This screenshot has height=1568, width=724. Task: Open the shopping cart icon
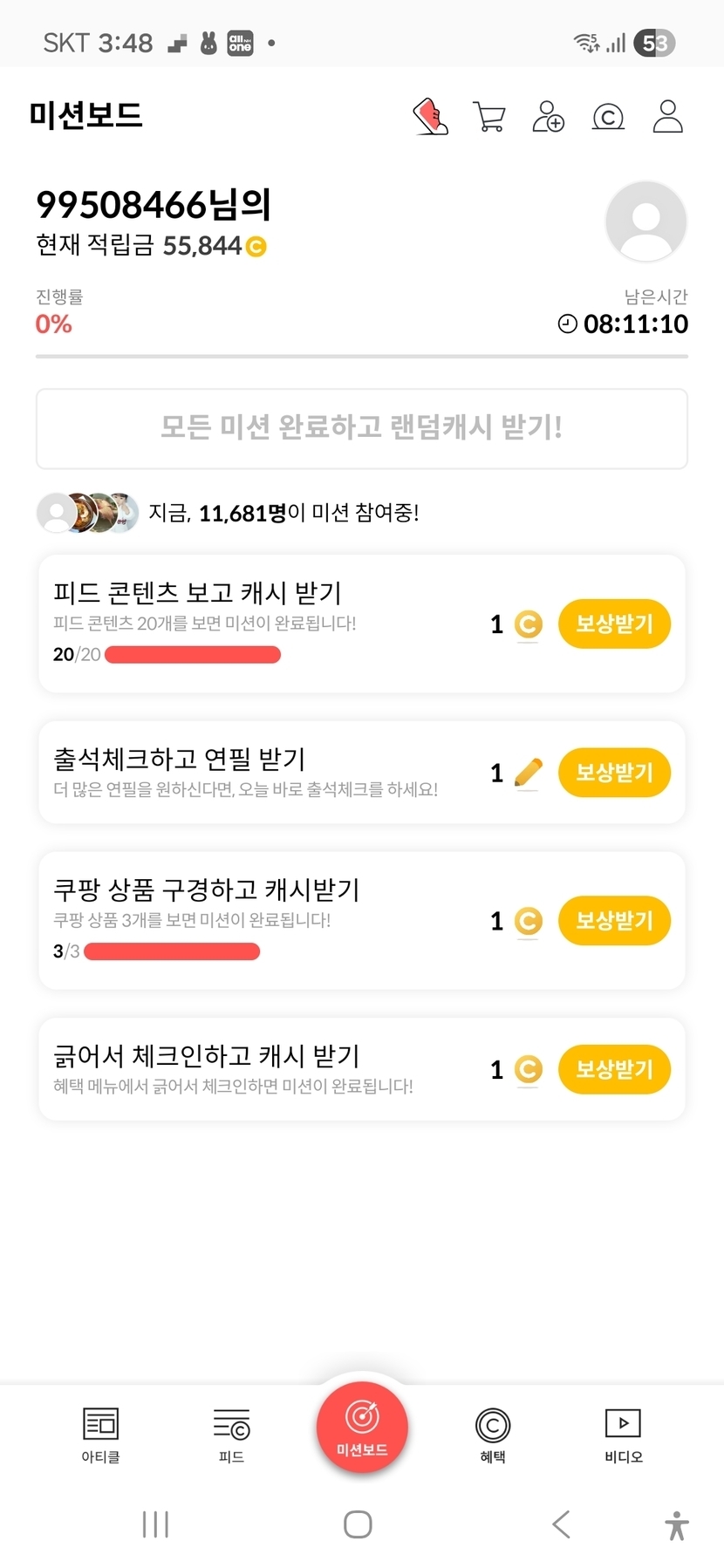pyautogui.click(x=489, y=117)
